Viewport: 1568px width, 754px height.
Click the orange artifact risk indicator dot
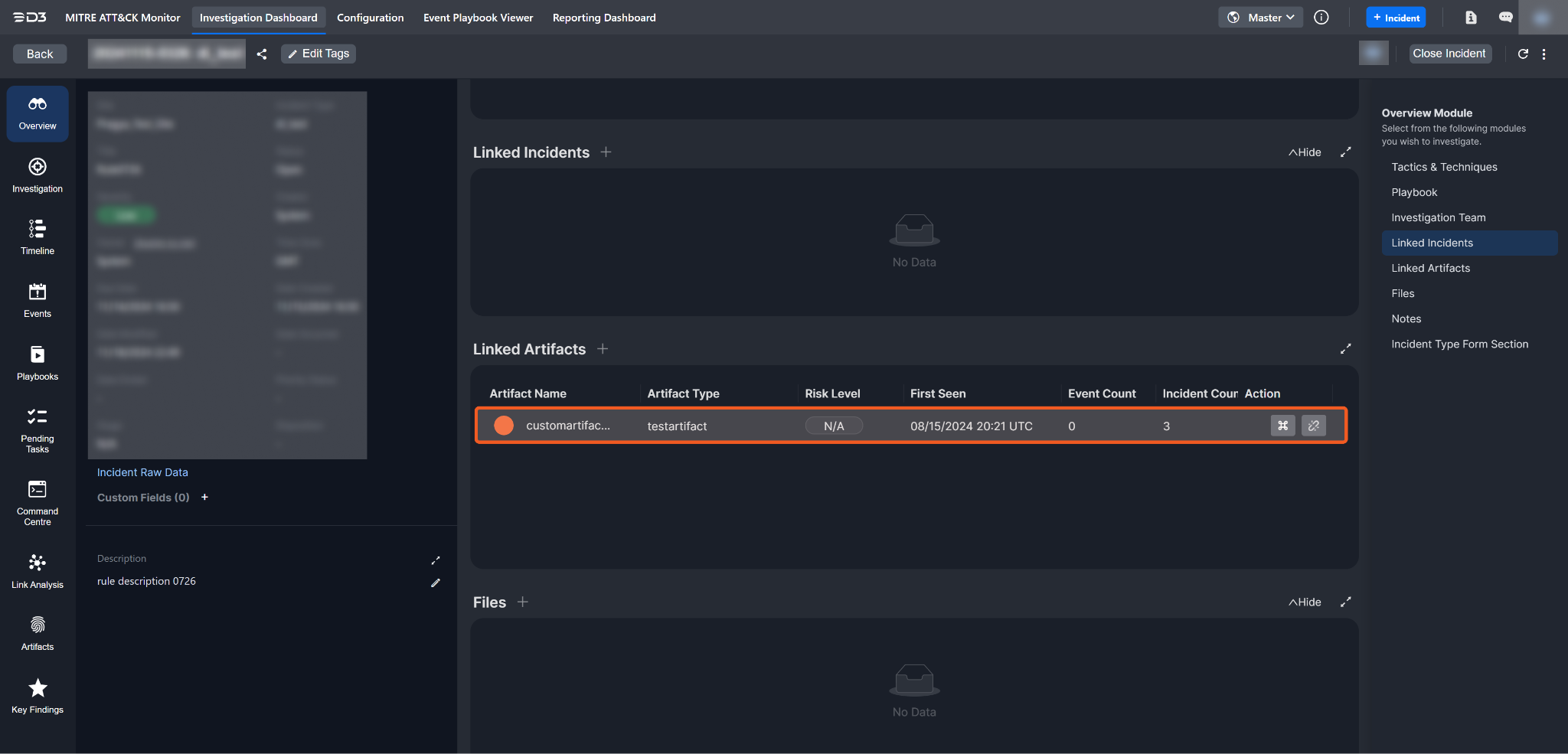[x=504, y=426]
